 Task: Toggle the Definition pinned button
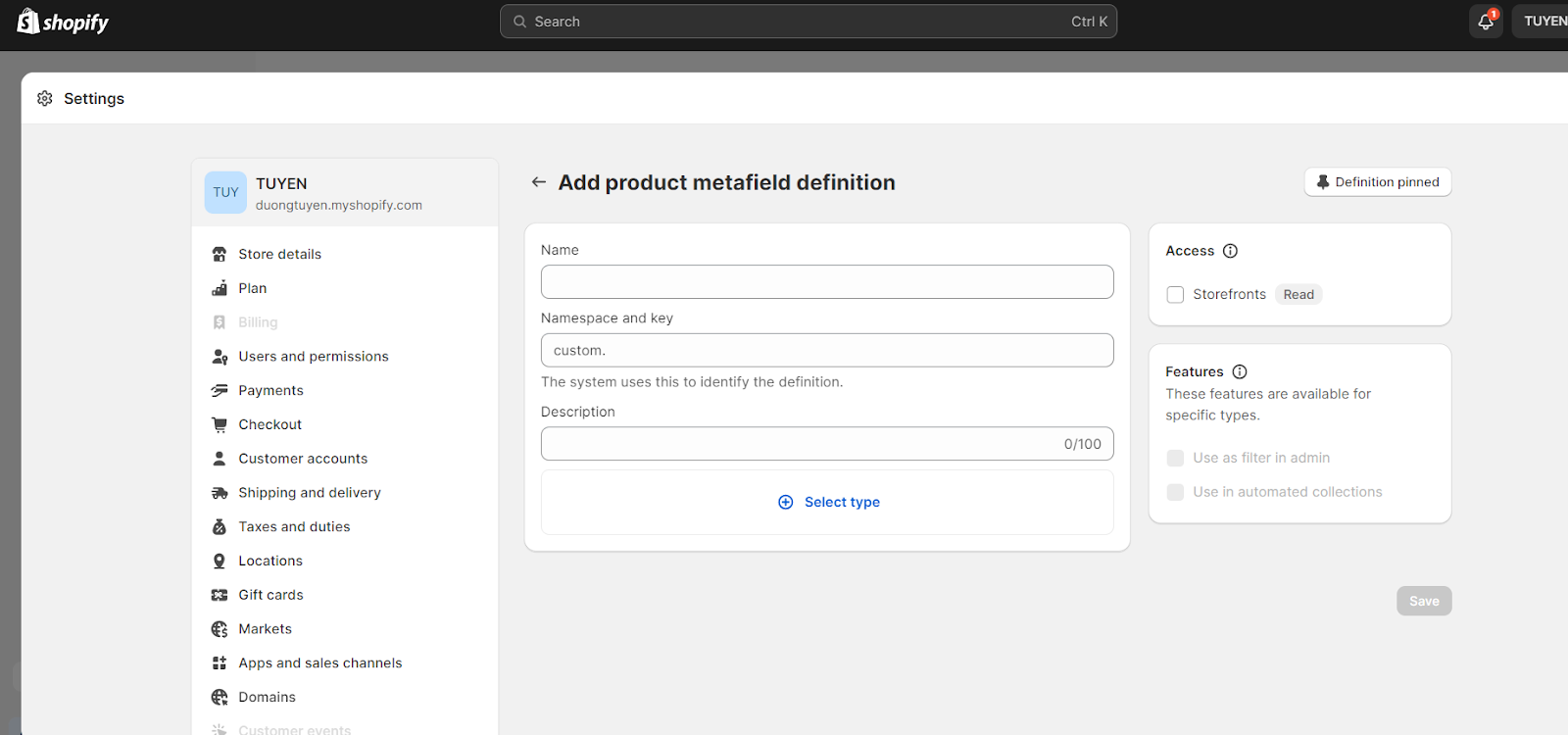[1377, 182]
